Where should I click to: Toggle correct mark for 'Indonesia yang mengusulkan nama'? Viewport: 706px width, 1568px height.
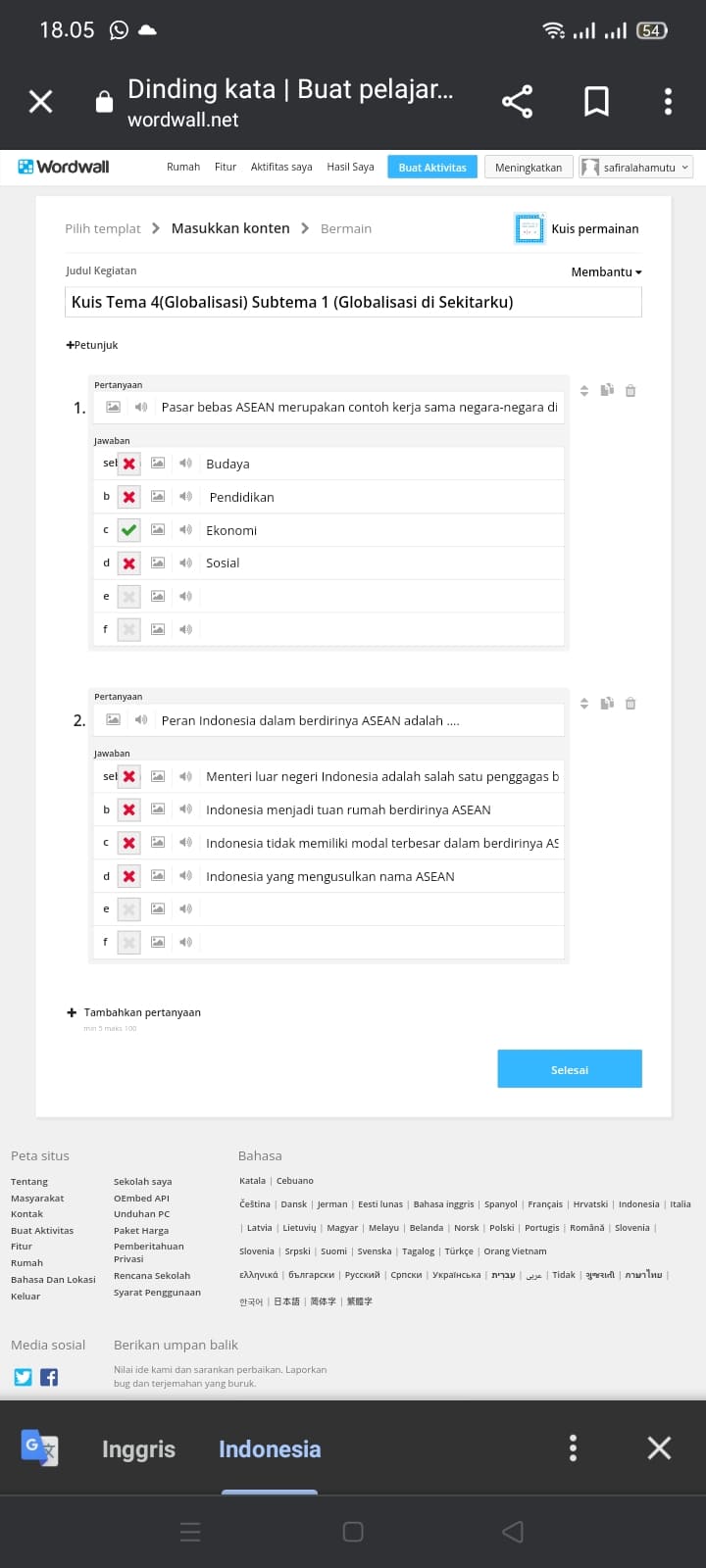(128, 876)
